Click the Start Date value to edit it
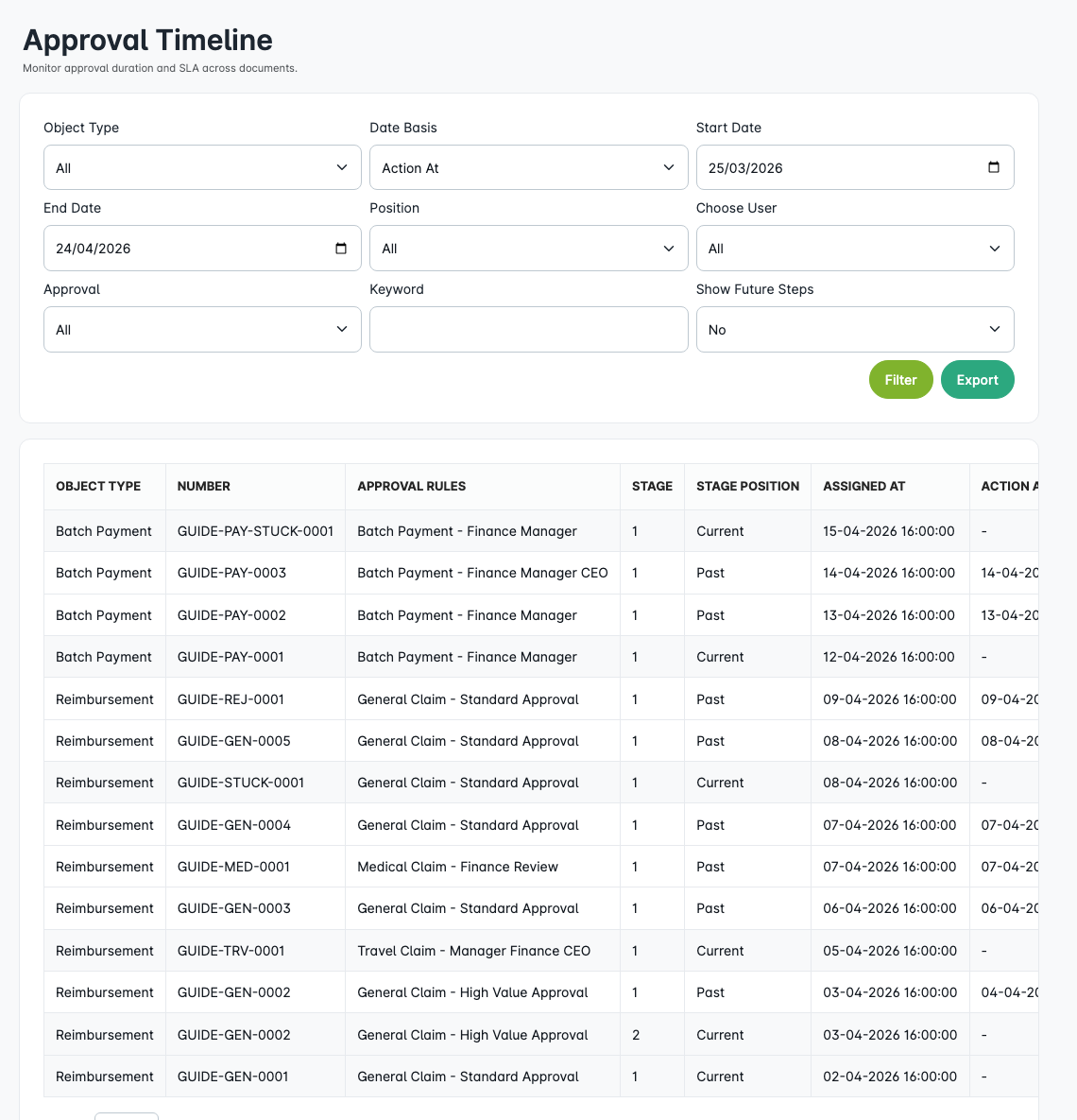The height and width of the screenshot is (1120, 1077). [x=803, y=167]
